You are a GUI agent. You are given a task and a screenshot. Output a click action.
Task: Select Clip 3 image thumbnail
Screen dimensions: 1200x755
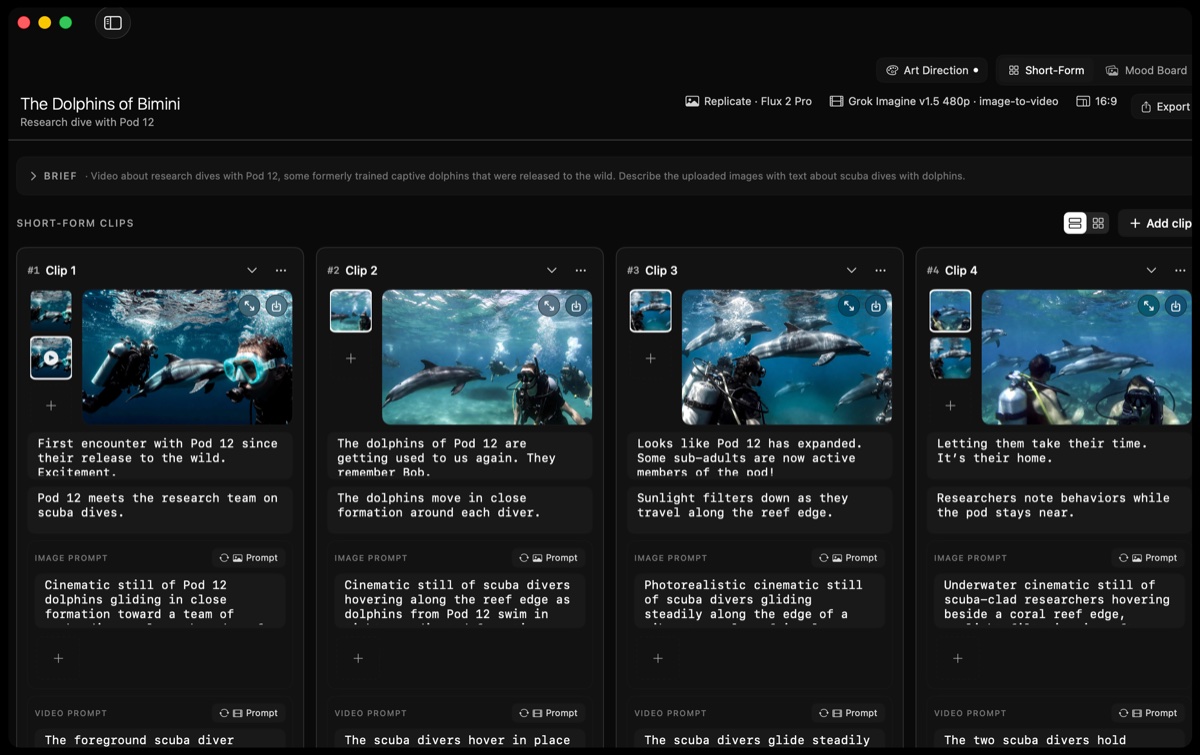click(651, 310)
